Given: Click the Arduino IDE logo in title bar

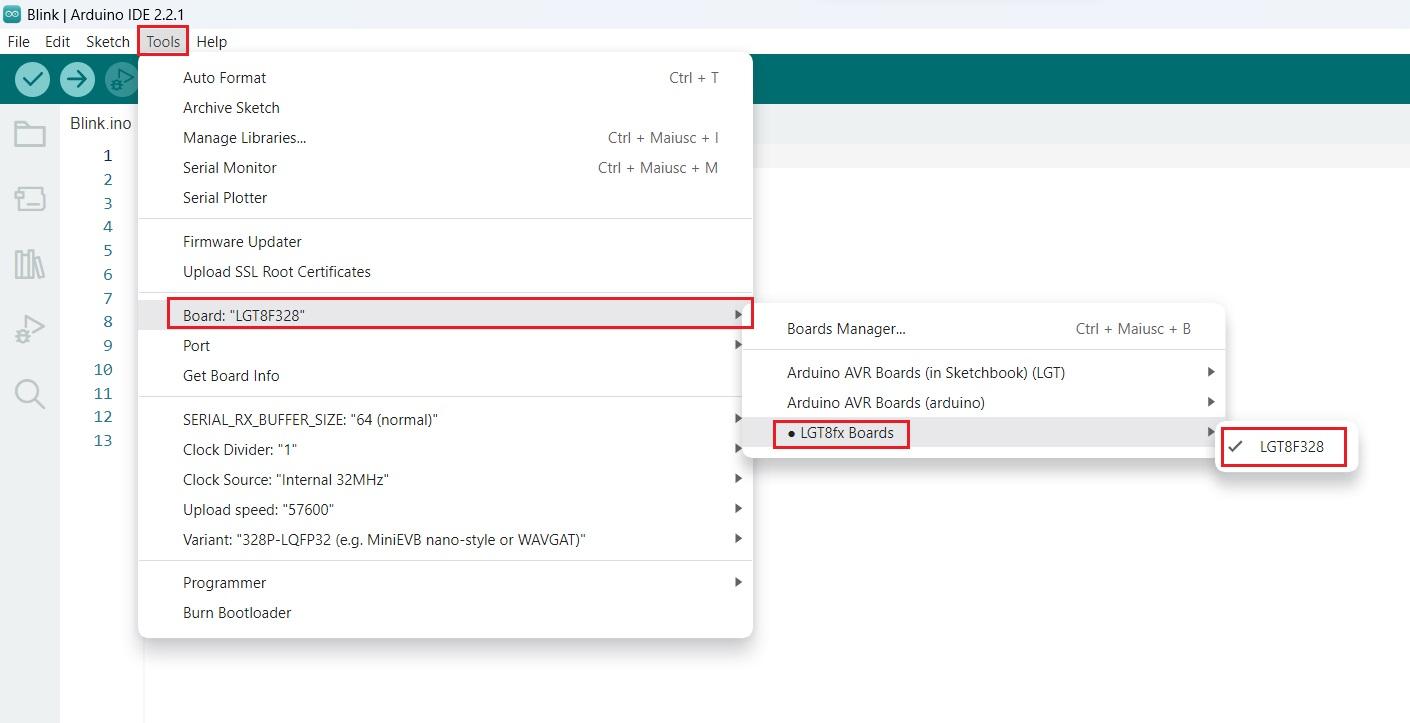Looking at the screenshot, I should 12,13.
